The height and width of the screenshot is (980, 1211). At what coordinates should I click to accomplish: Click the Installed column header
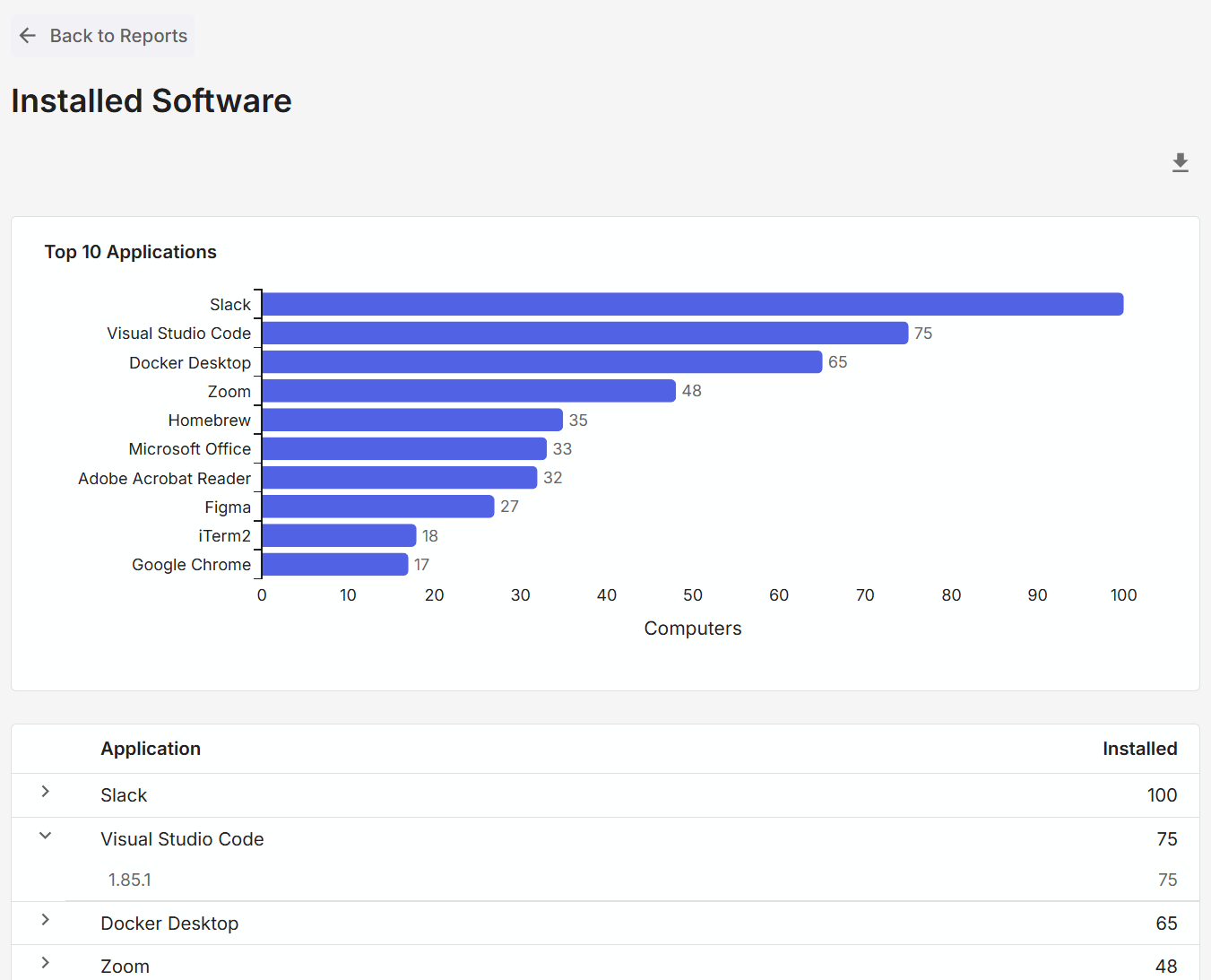coord(1139,749)
